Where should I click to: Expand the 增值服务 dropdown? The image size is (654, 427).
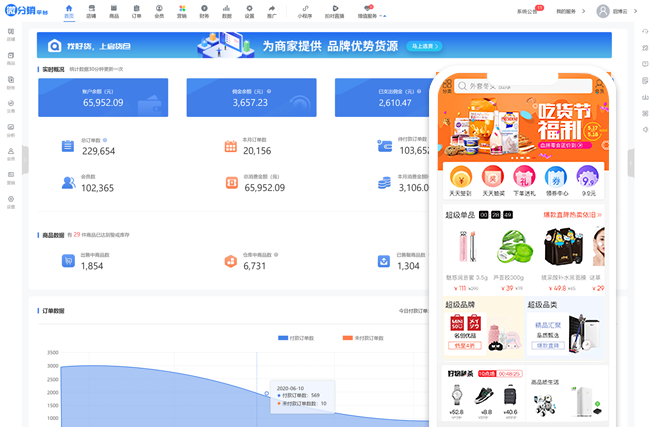369,12
